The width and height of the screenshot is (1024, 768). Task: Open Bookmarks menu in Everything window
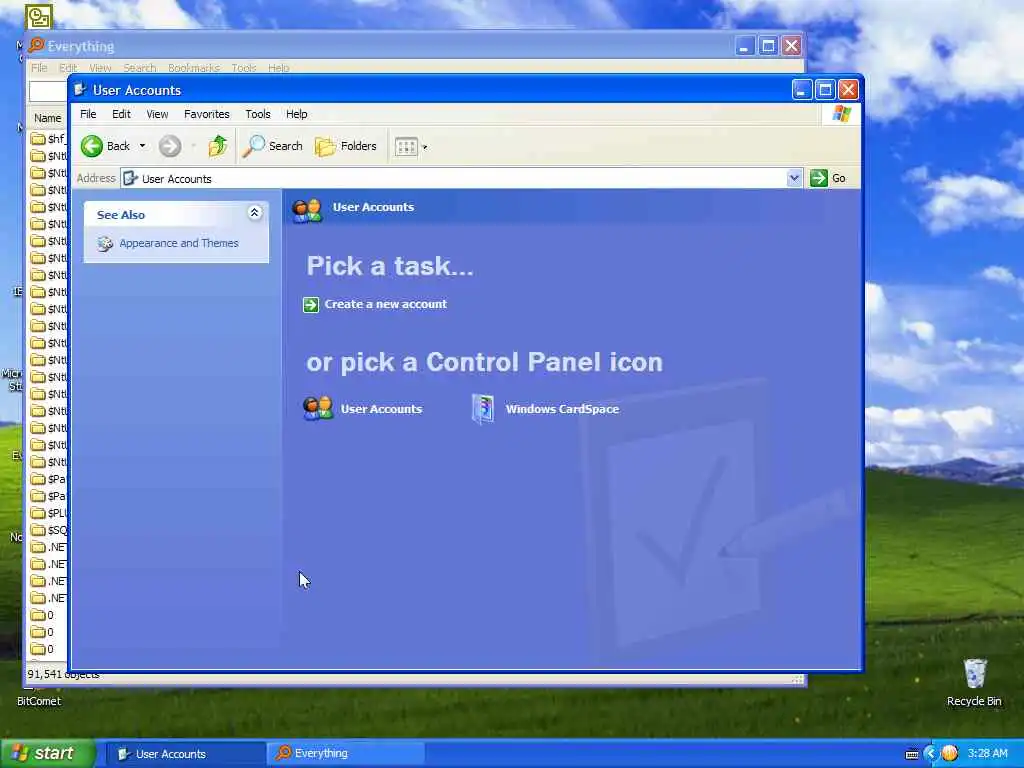194,68
